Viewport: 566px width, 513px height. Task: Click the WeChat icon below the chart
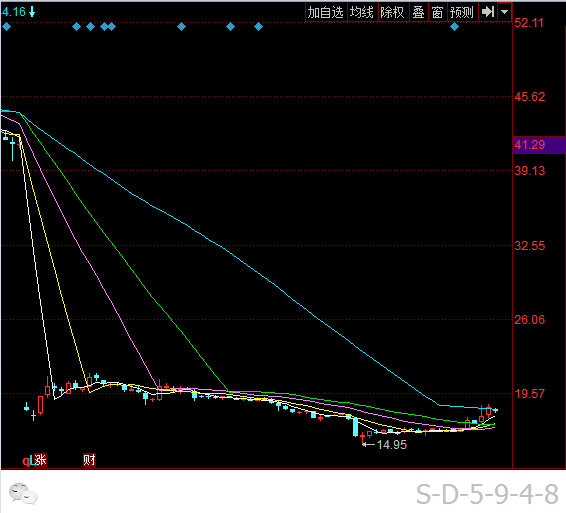pyautogui.click(x=23, y=493)
